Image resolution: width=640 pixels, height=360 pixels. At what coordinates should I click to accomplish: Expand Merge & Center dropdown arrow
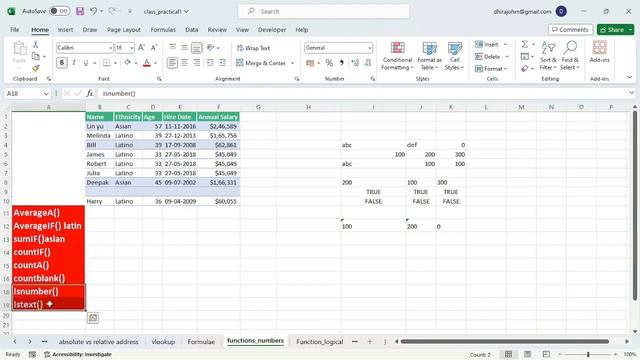tap(292, 63)
